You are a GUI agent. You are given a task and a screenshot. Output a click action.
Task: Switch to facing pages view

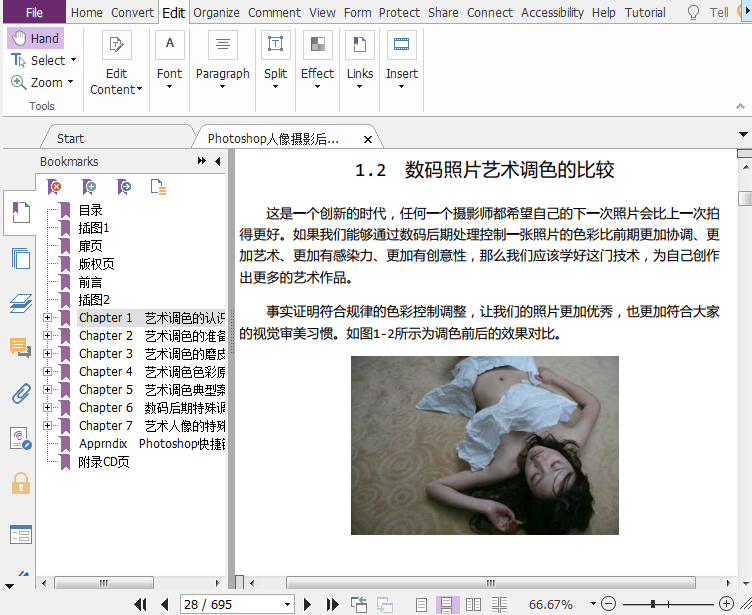pos(474,604)
